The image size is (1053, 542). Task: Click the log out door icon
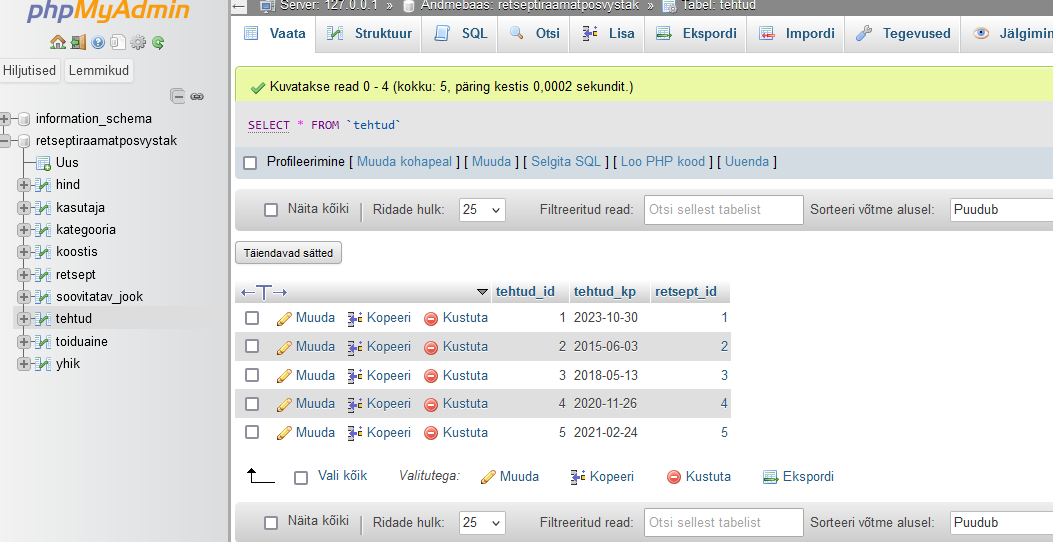tap(77, 43)
